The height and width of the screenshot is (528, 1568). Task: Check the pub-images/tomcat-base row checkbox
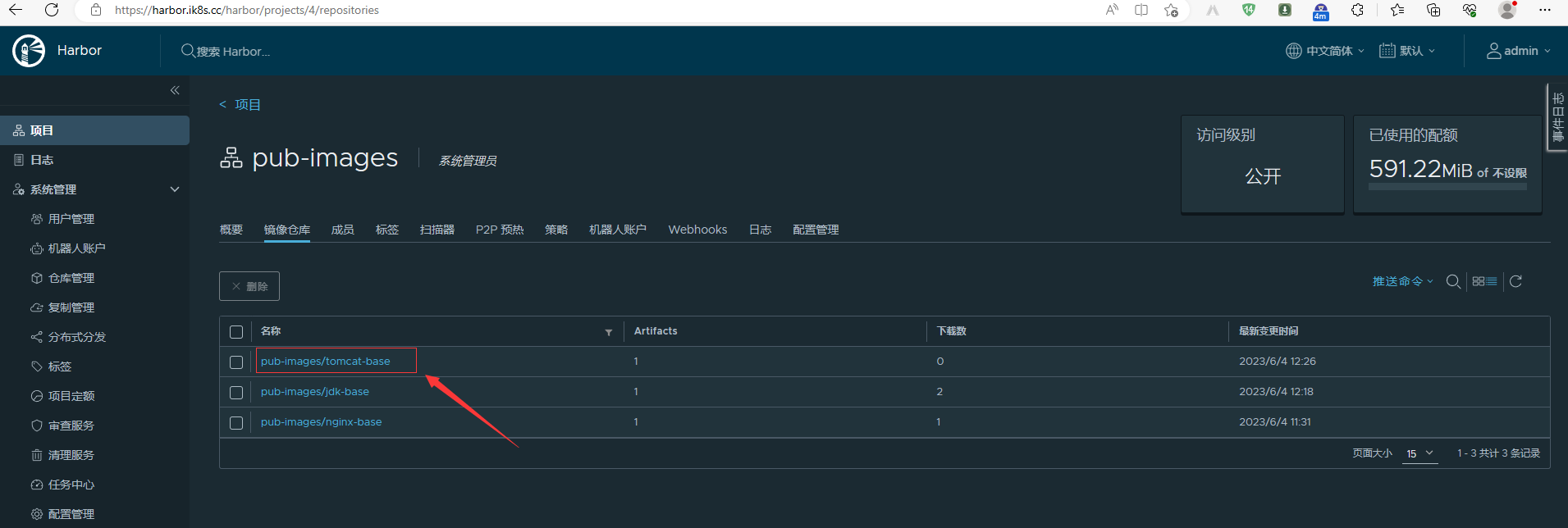click(x=236, y=362)
